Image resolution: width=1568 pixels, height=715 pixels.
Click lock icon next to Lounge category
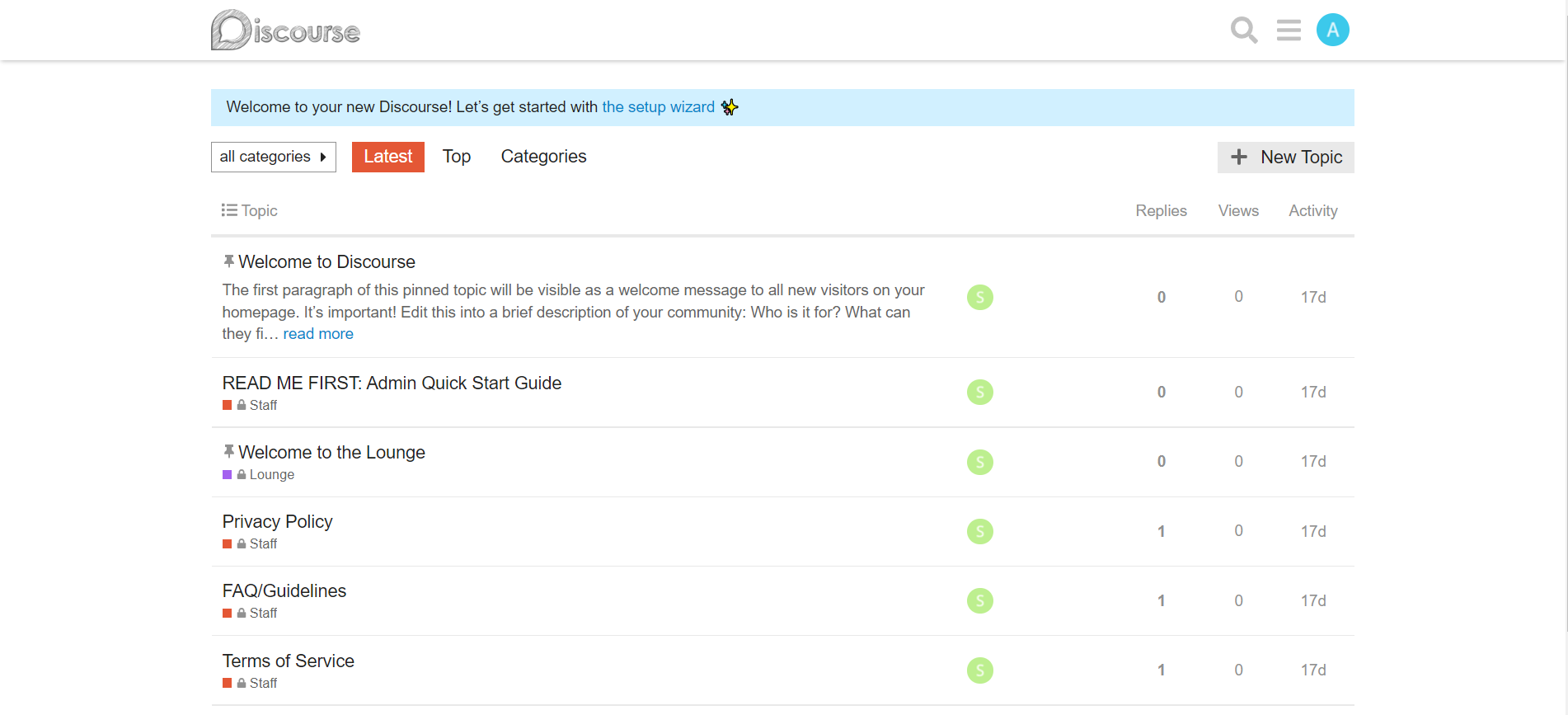pyautogui.click(x=242, y=474)
